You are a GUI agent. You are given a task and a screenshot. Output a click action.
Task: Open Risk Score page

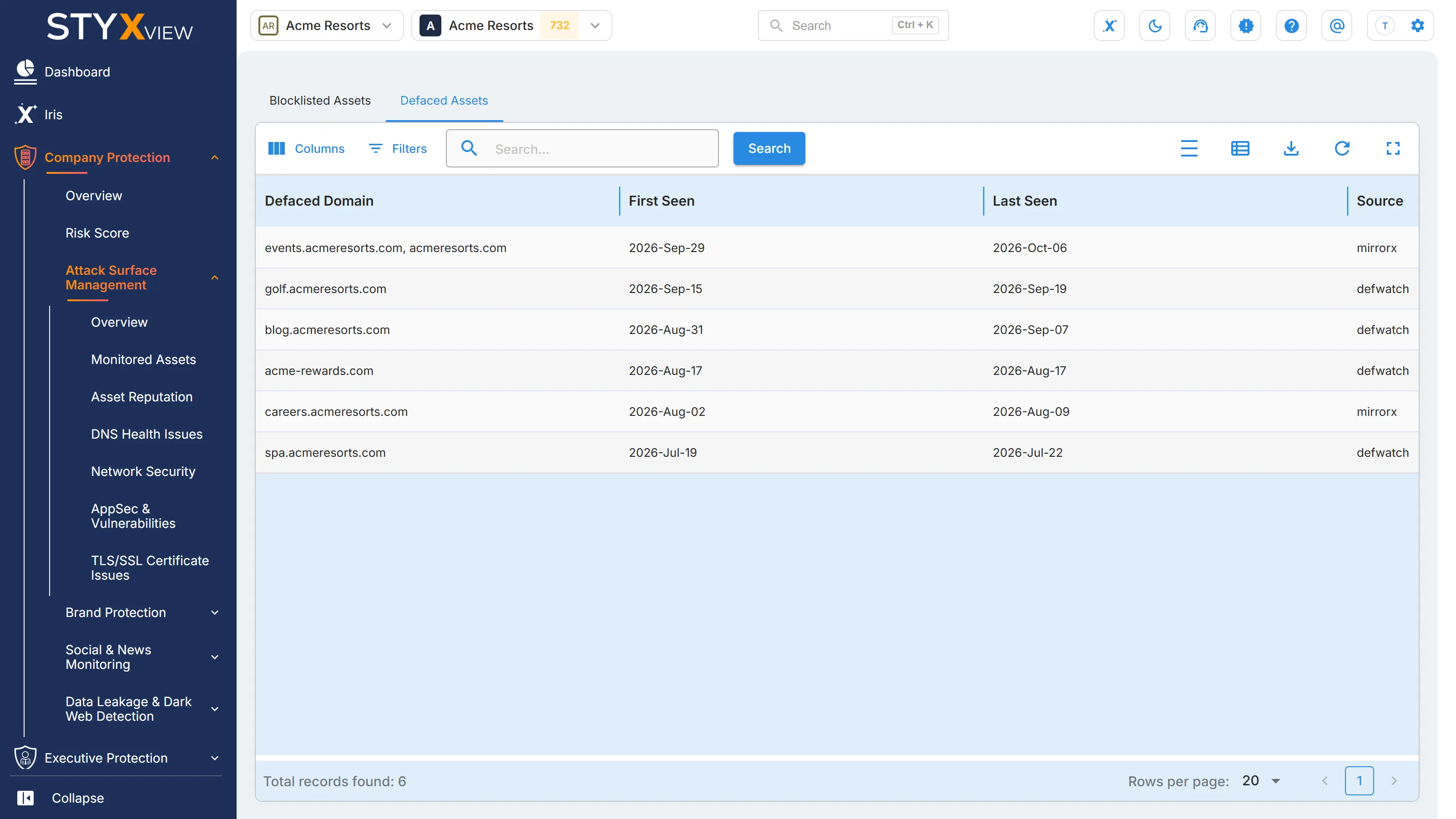pos(97,233)
